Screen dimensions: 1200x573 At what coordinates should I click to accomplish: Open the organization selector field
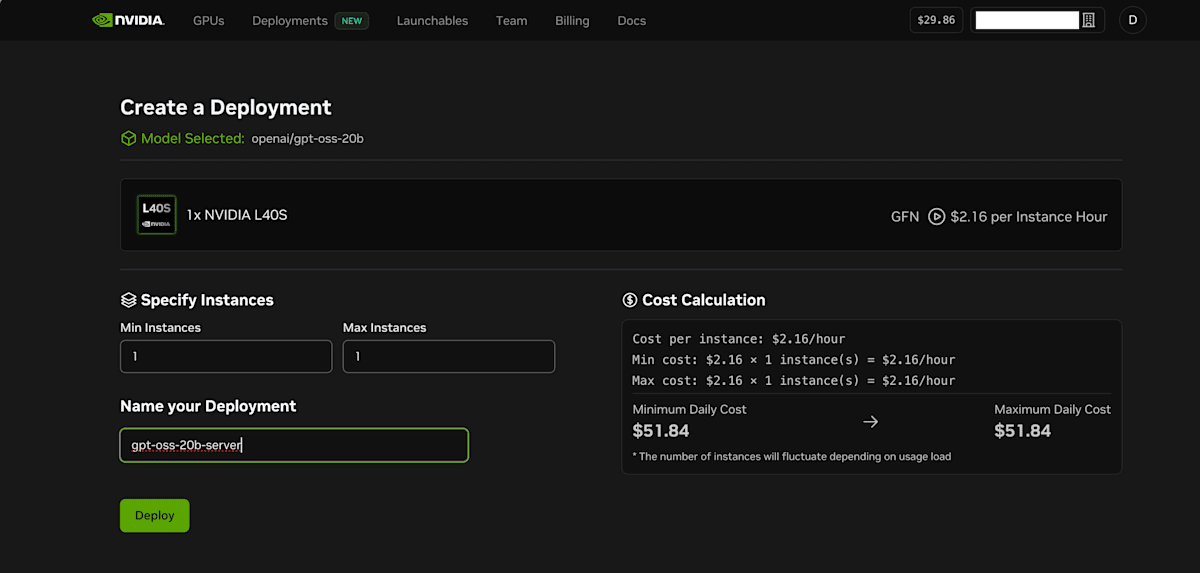1038,20
